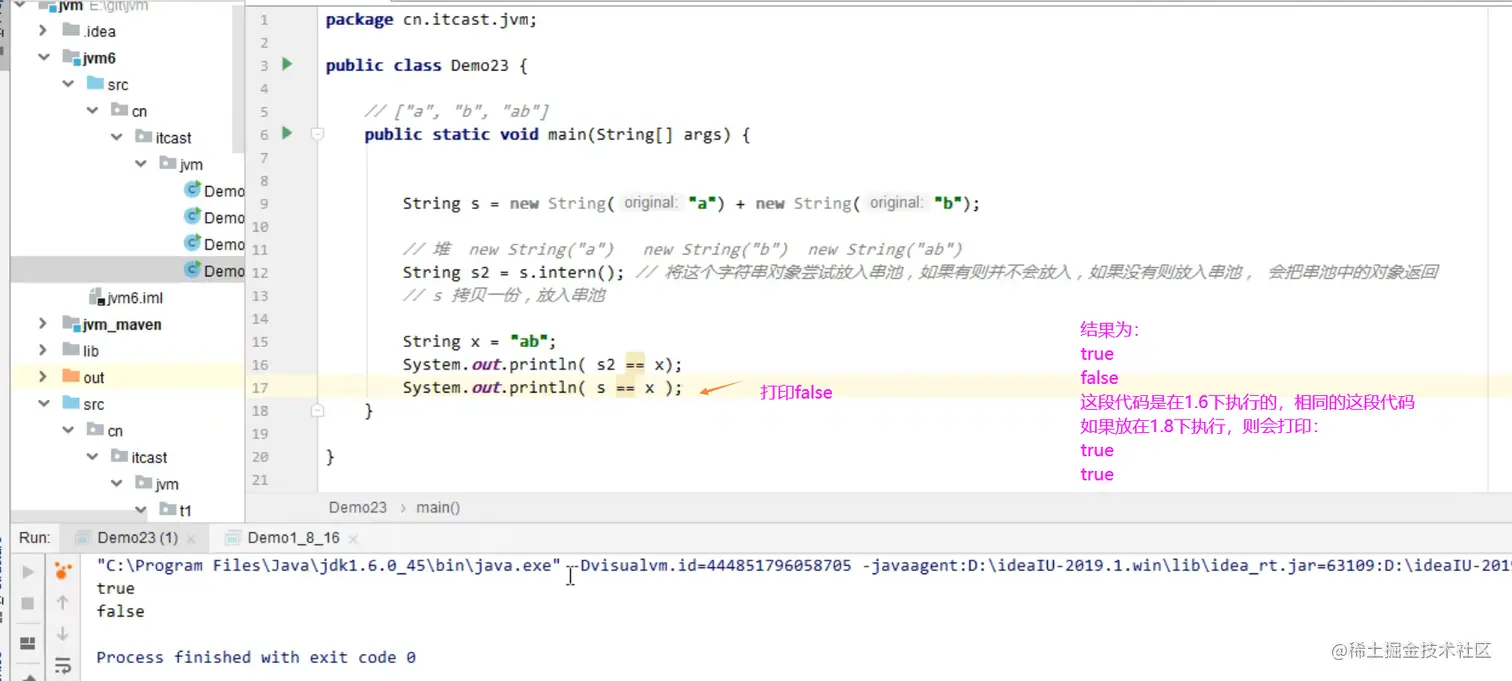Click the s == x println statement
Viewport: 1512px width, 681px height.
click(x=542, y=387)
